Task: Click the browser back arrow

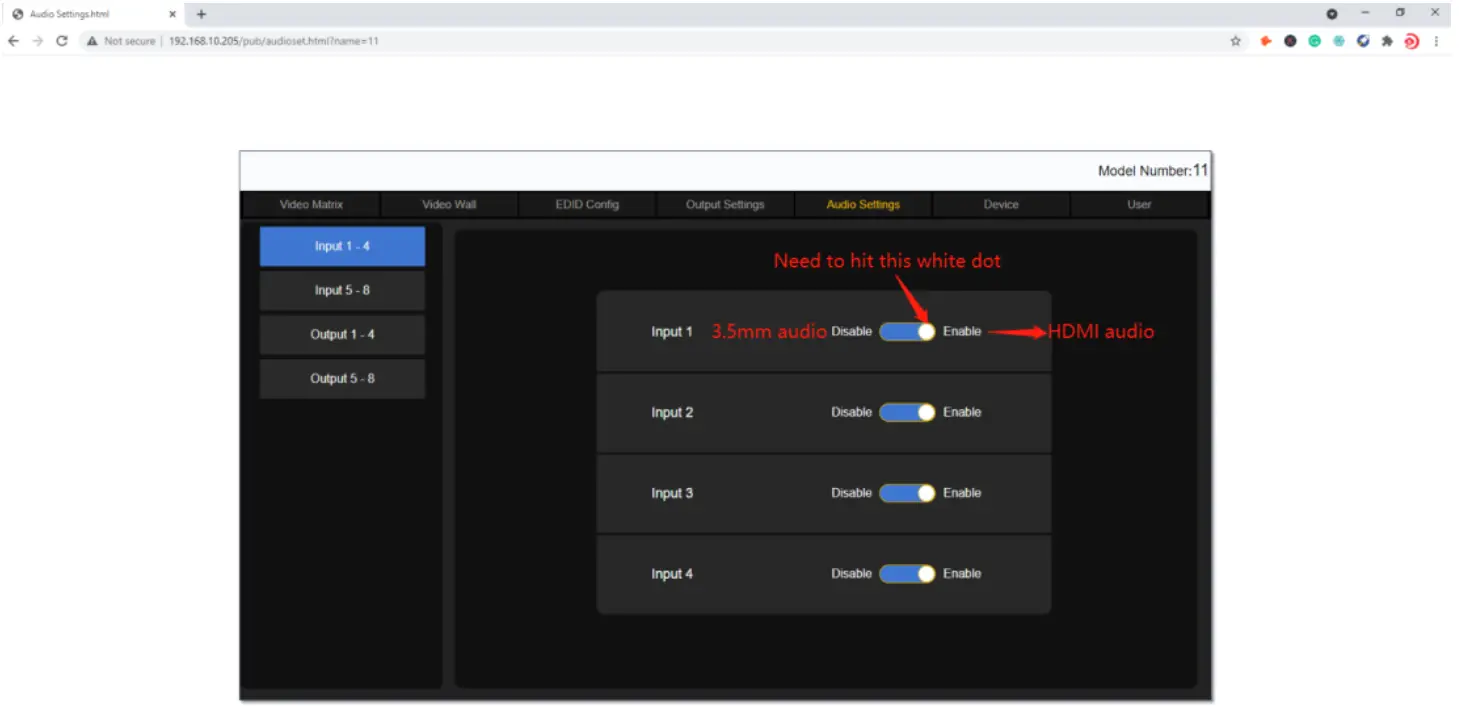Action: (x=13, y=41)
